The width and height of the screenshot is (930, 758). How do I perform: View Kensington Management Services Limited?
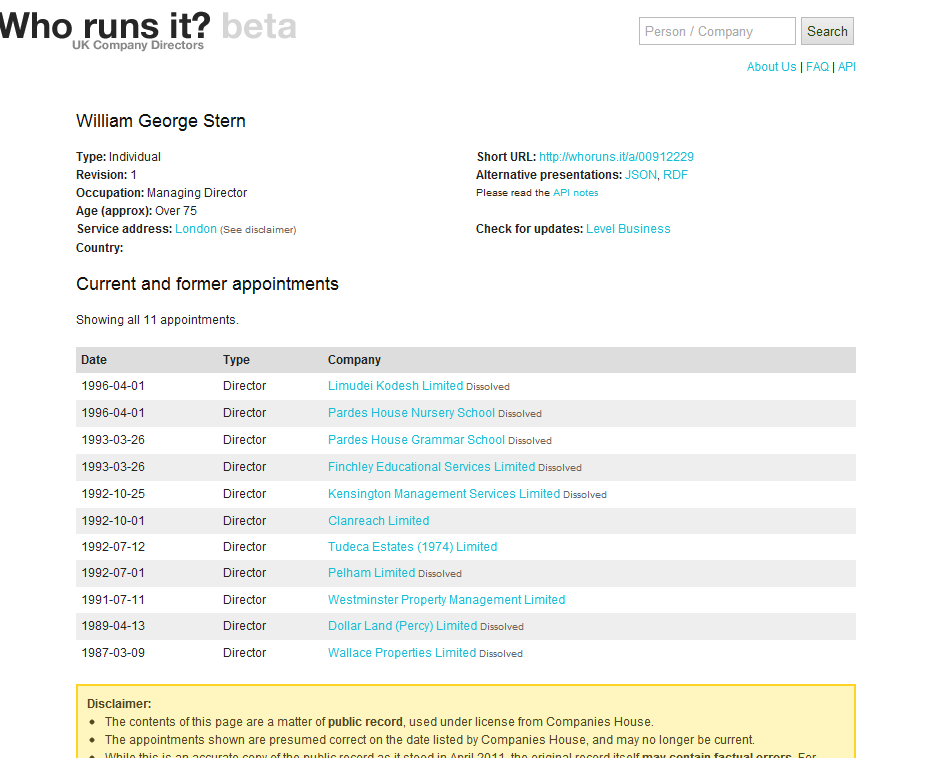(x=443, y=494)
